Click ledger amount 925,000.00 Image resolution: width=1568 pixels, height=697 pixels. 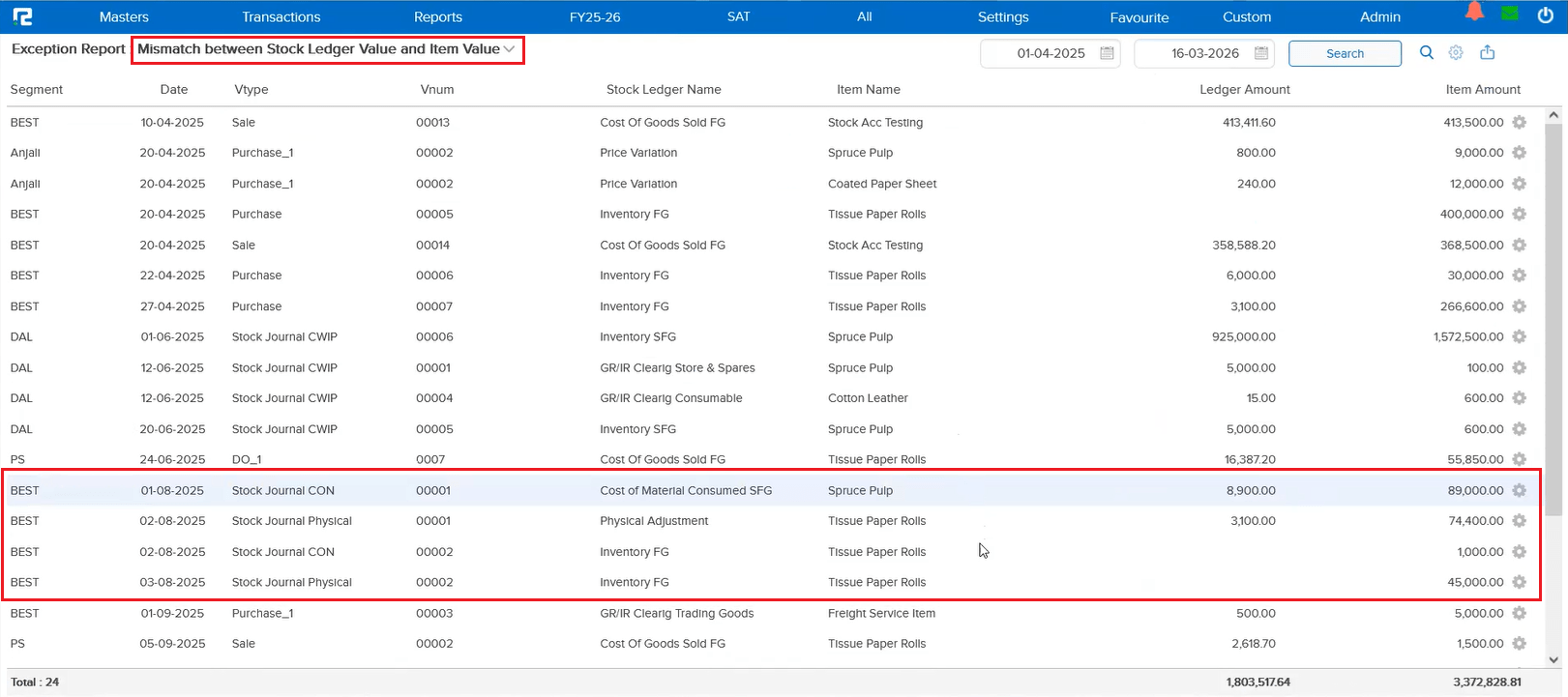pos(1244,337)
